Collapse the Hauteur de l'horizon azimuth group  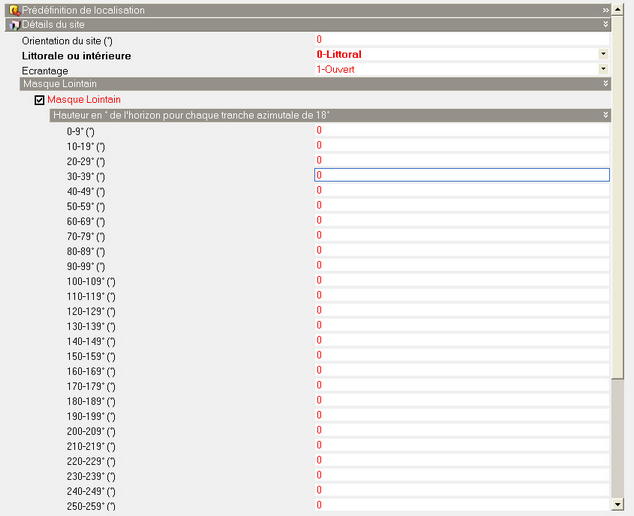606,115
